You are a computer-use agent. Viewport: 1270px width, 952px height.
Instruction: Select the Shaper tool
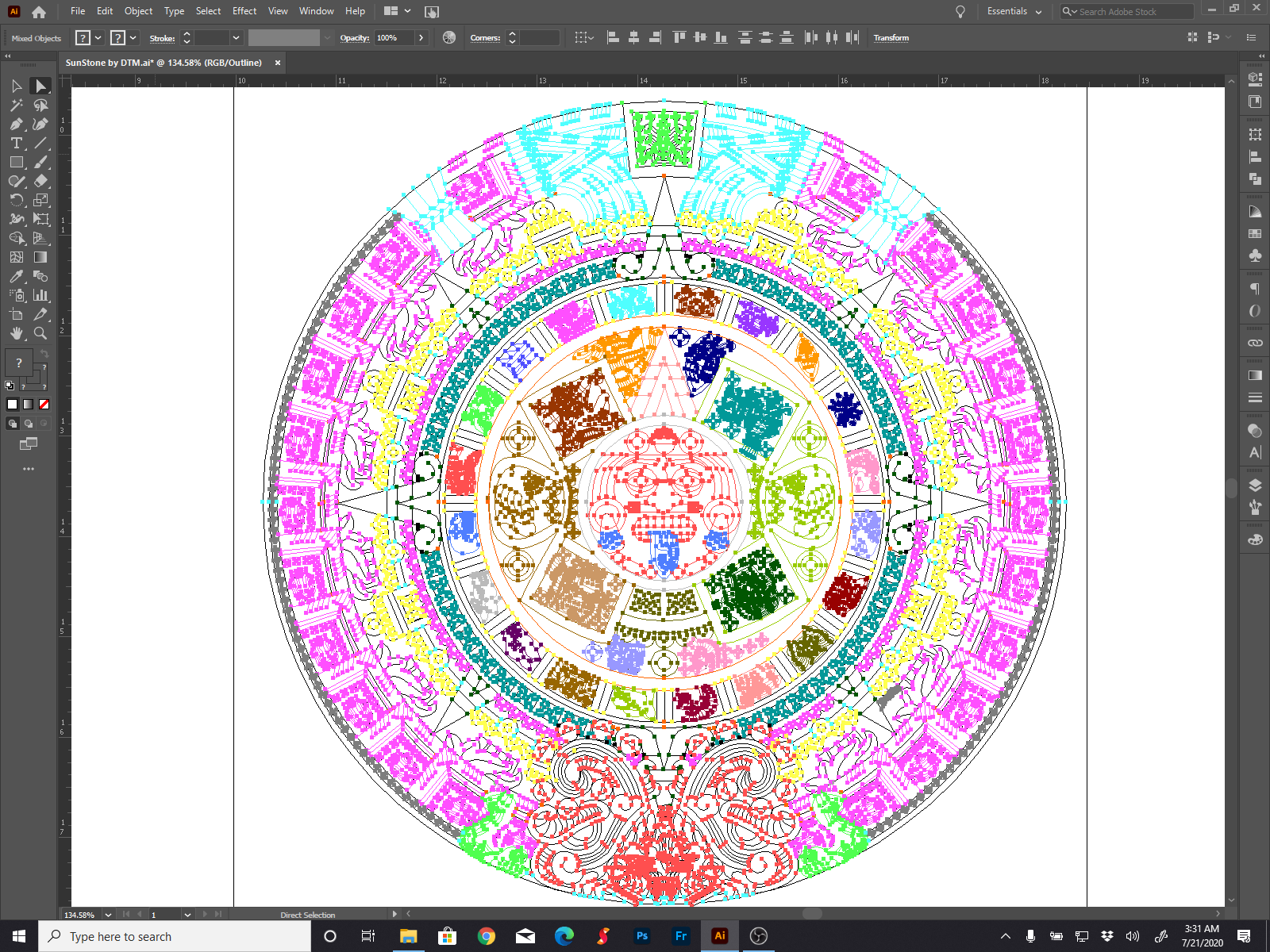(17, 181)
